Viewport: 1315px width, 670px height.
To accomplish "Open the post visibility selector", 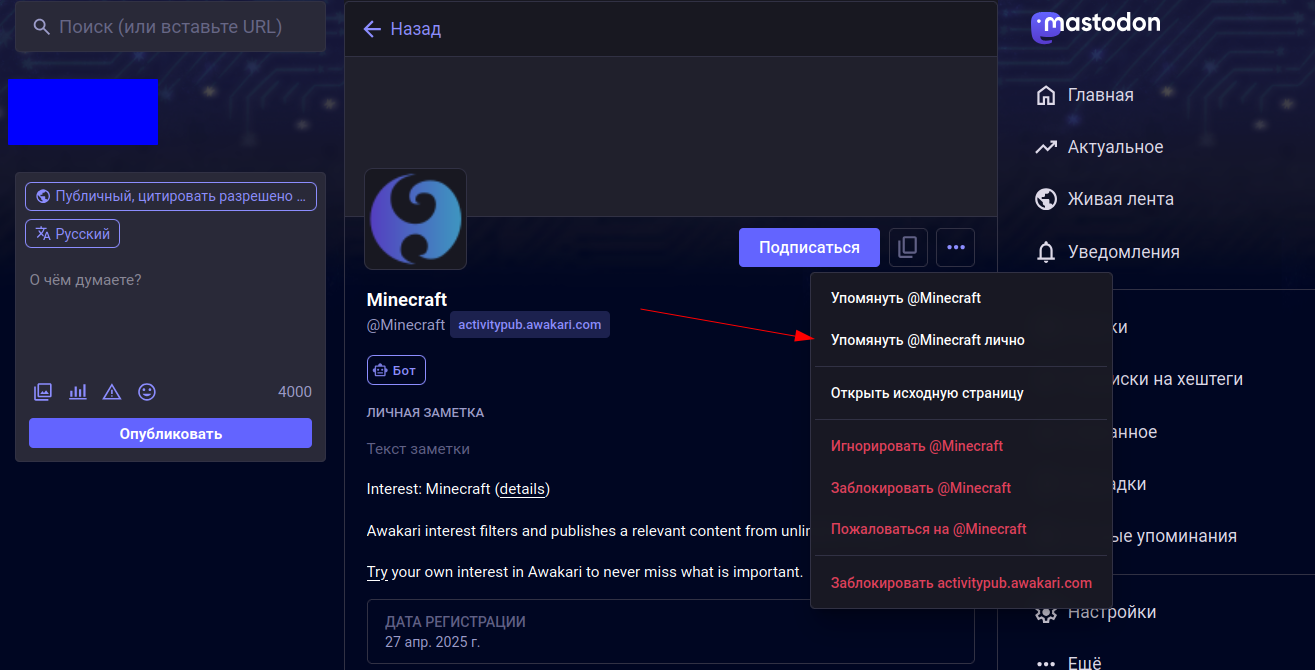I will pos(171,196).
